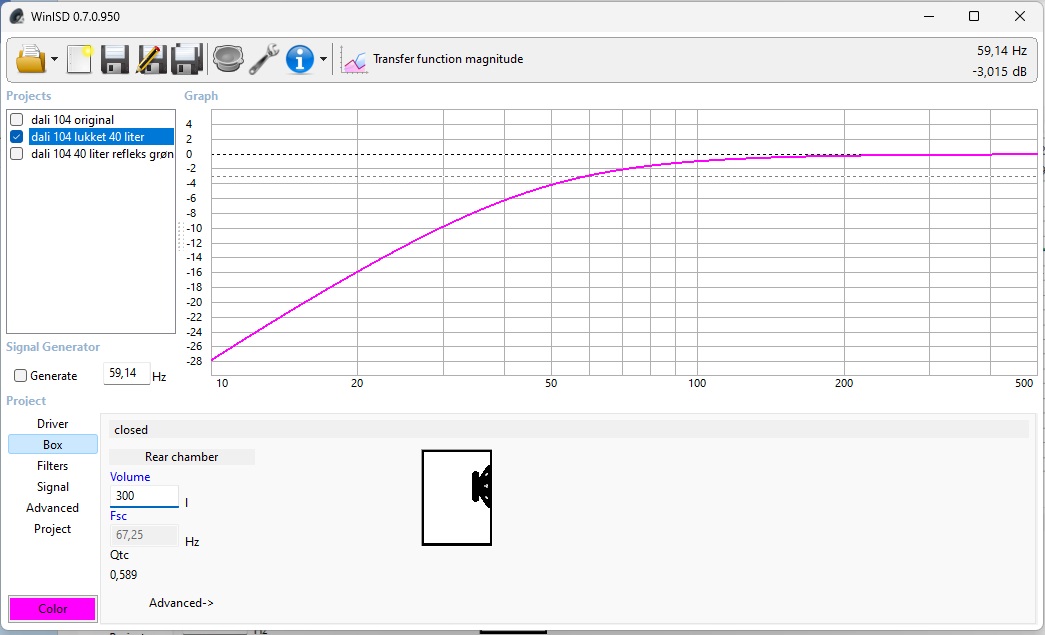Image resolution: width=1045 pixels, height=635 pixels.
Task: Open settings with the wrench icon
Action: pos(264,59)
